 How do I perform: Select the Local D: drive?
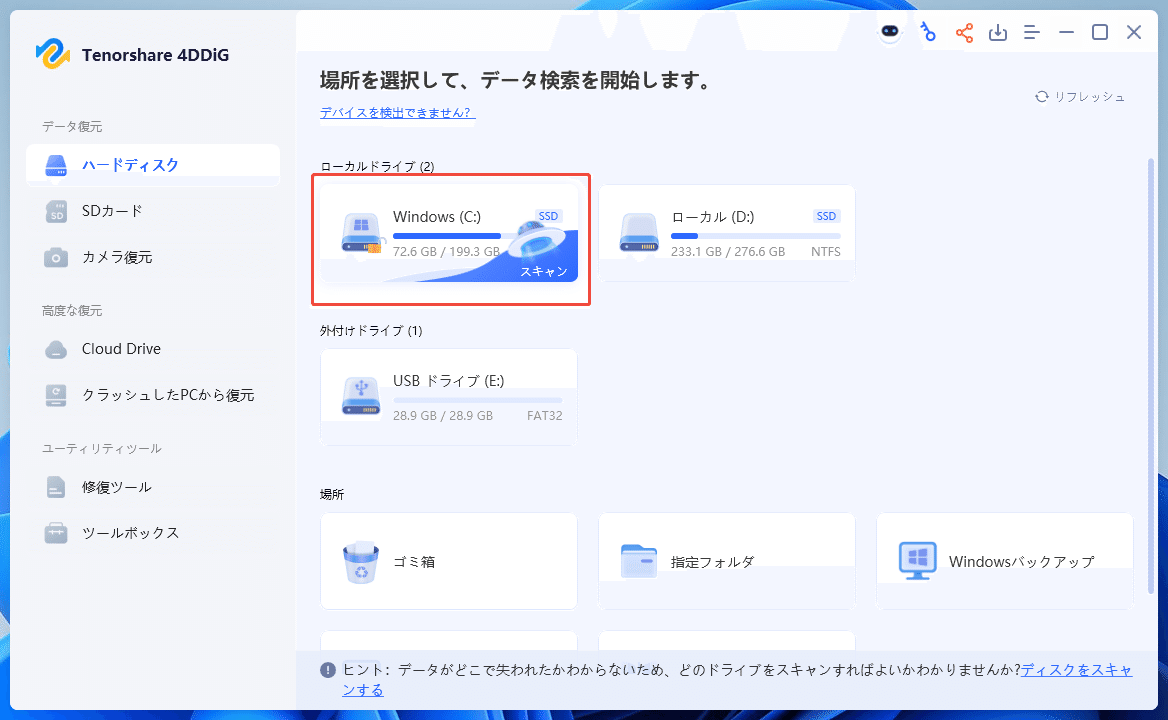727,232
